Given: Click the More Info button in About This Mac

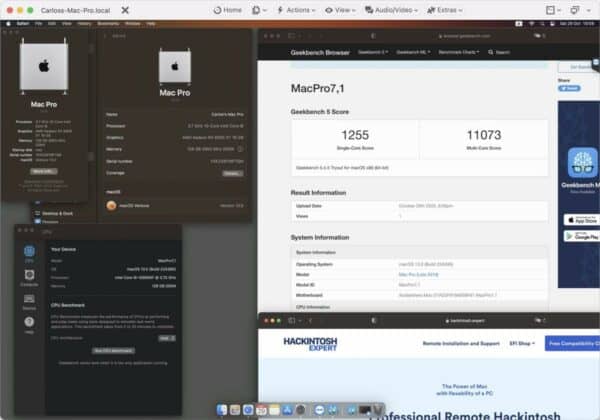Looking at the screenshot, I should tap(44, 171).
